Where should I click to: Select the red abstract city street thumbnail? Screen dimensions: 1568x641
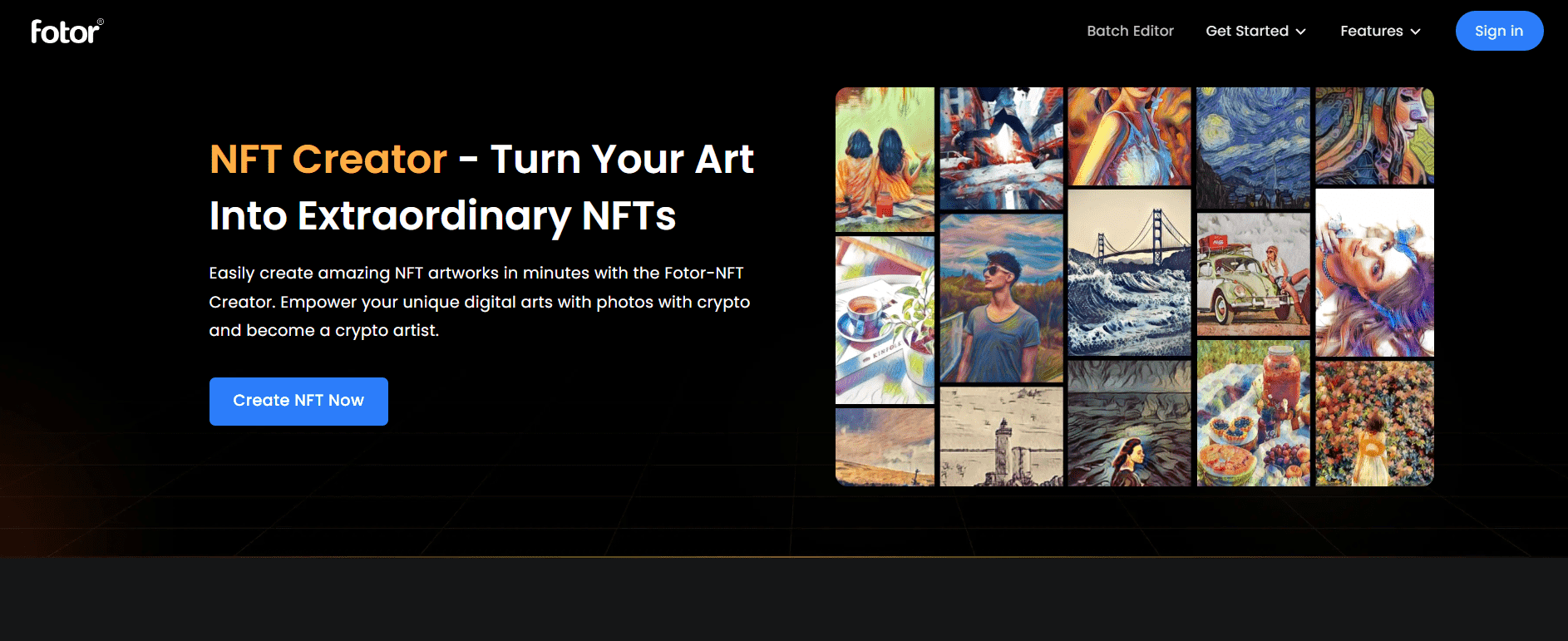click(1001, 148)
